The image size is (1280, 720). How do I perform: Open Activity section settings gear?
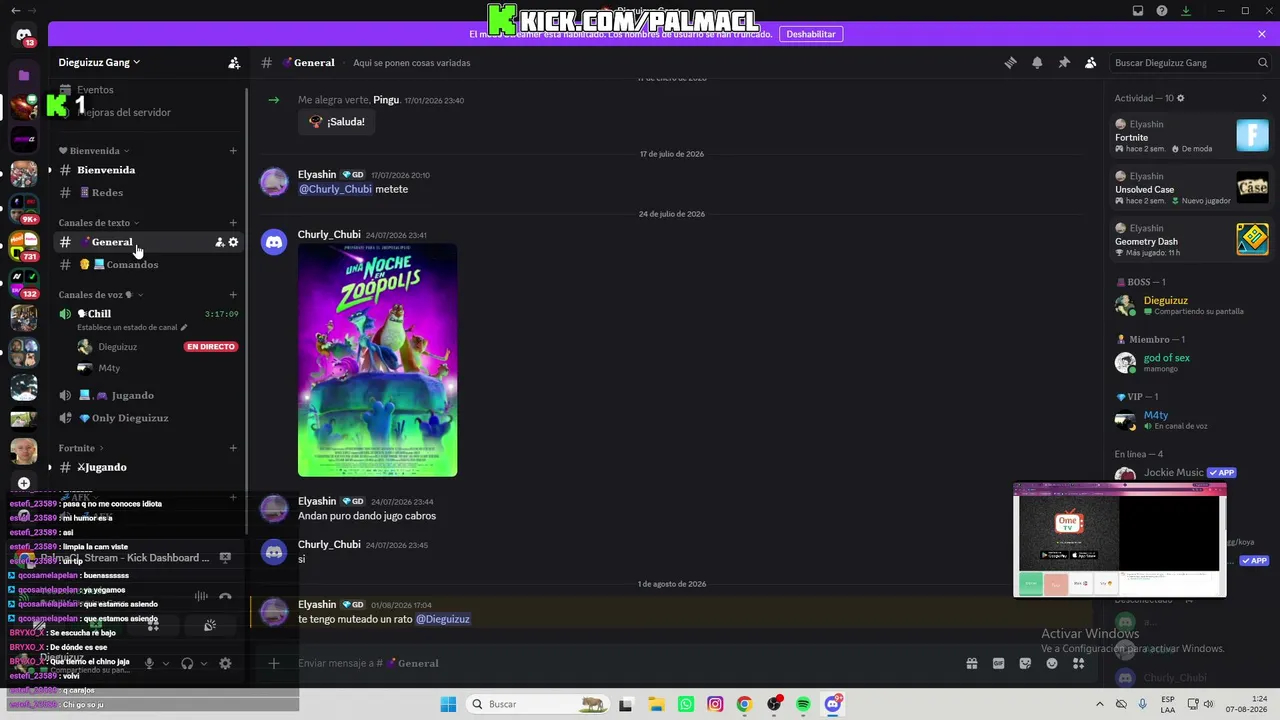(1181, 98)
